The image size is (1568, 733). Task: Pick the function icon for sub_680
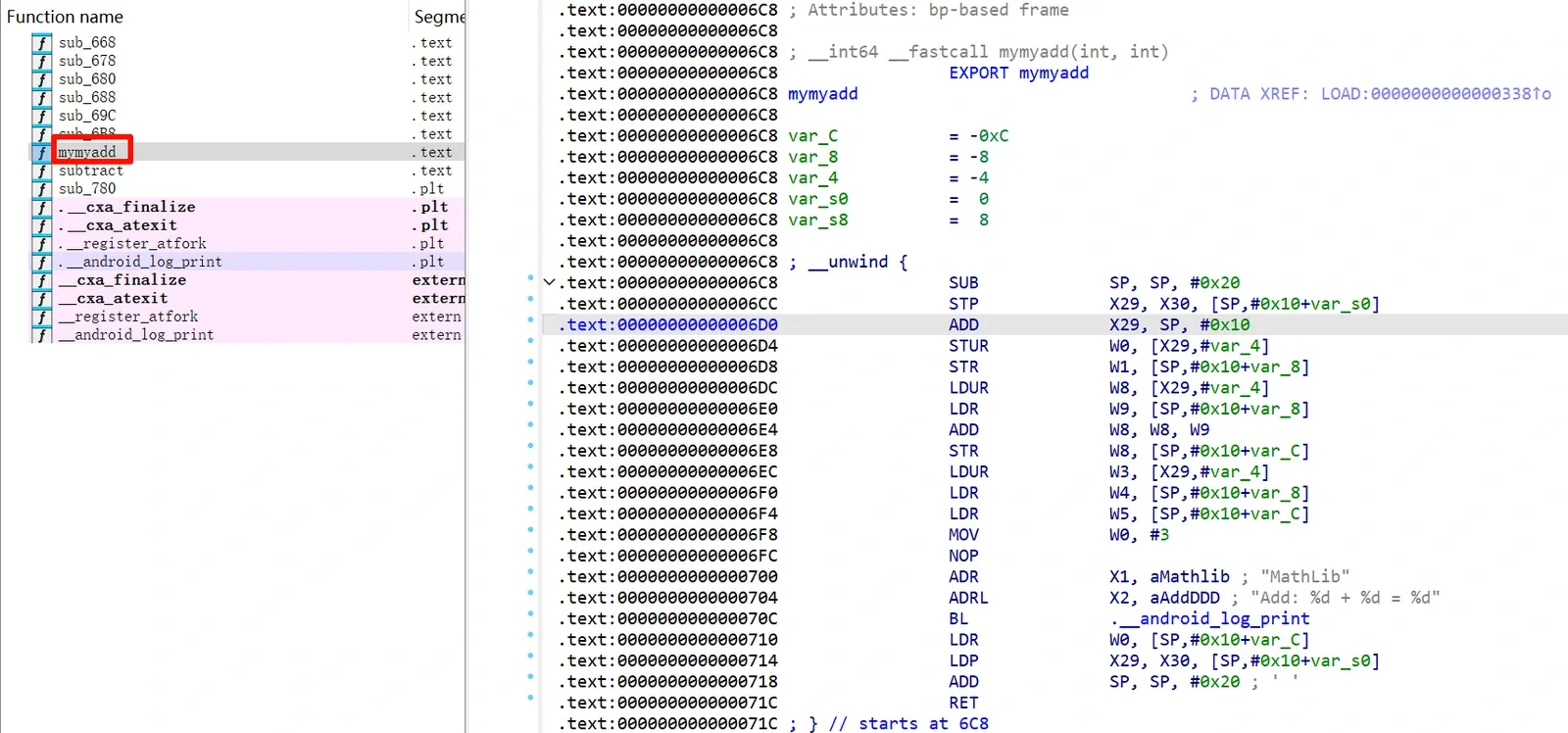41,79
